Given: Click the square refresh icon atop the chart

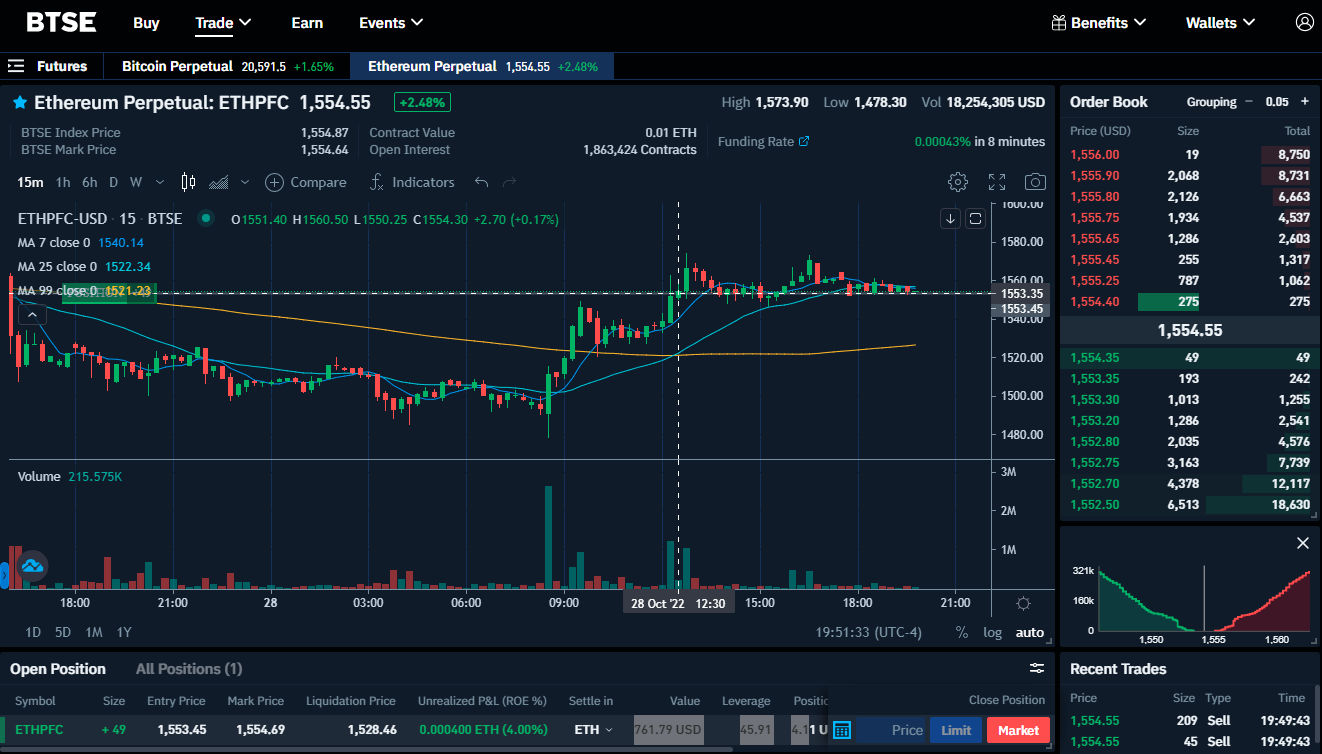Looking at the screenshot, I should [976, 219].
